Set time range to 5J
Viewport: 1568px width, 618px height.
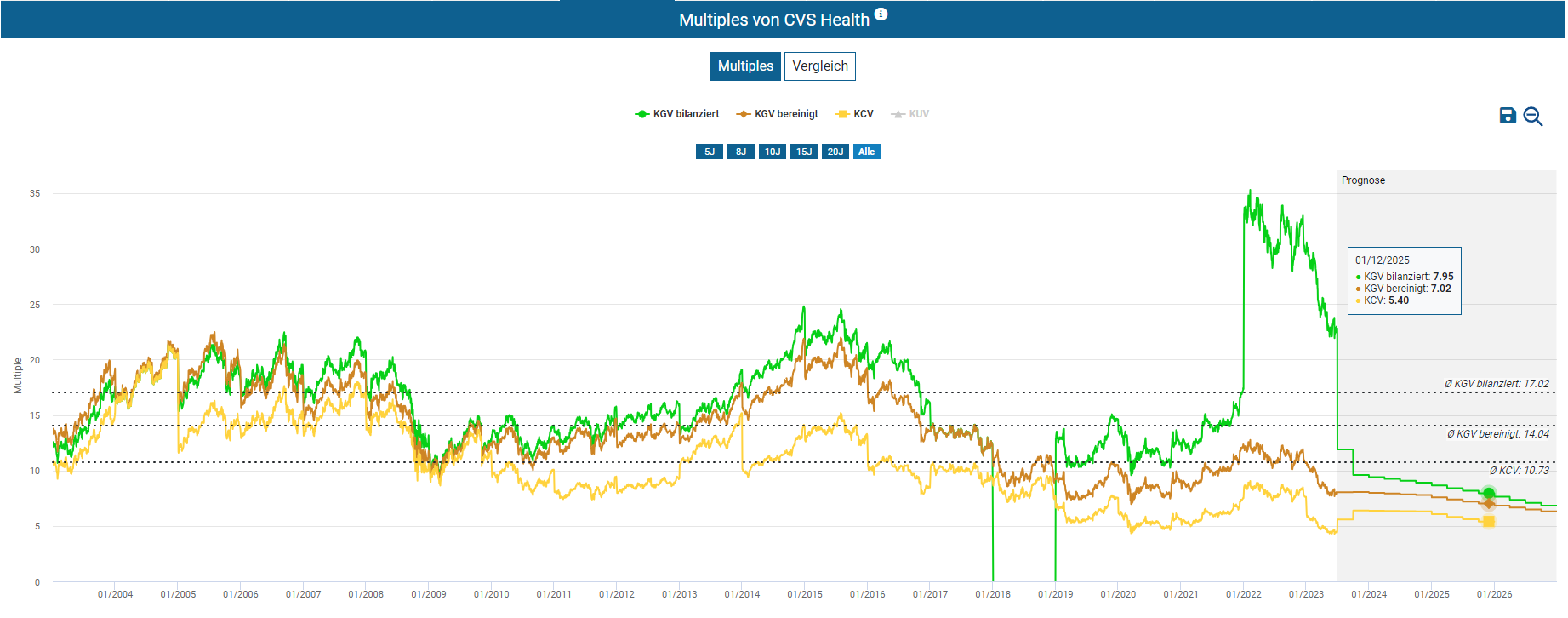pyautogui.click(x=709, y=152)
